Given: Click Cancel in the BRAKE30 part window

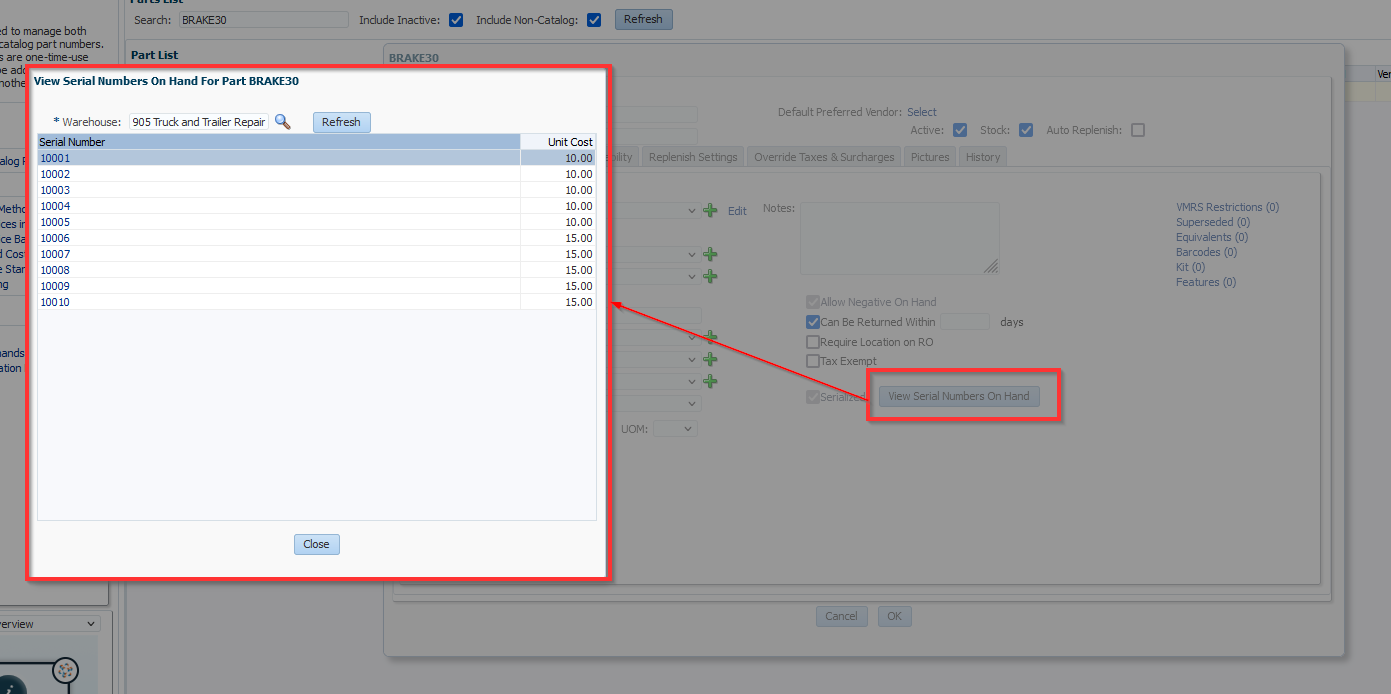Looking at the screenshot, I should click(841, 616).
